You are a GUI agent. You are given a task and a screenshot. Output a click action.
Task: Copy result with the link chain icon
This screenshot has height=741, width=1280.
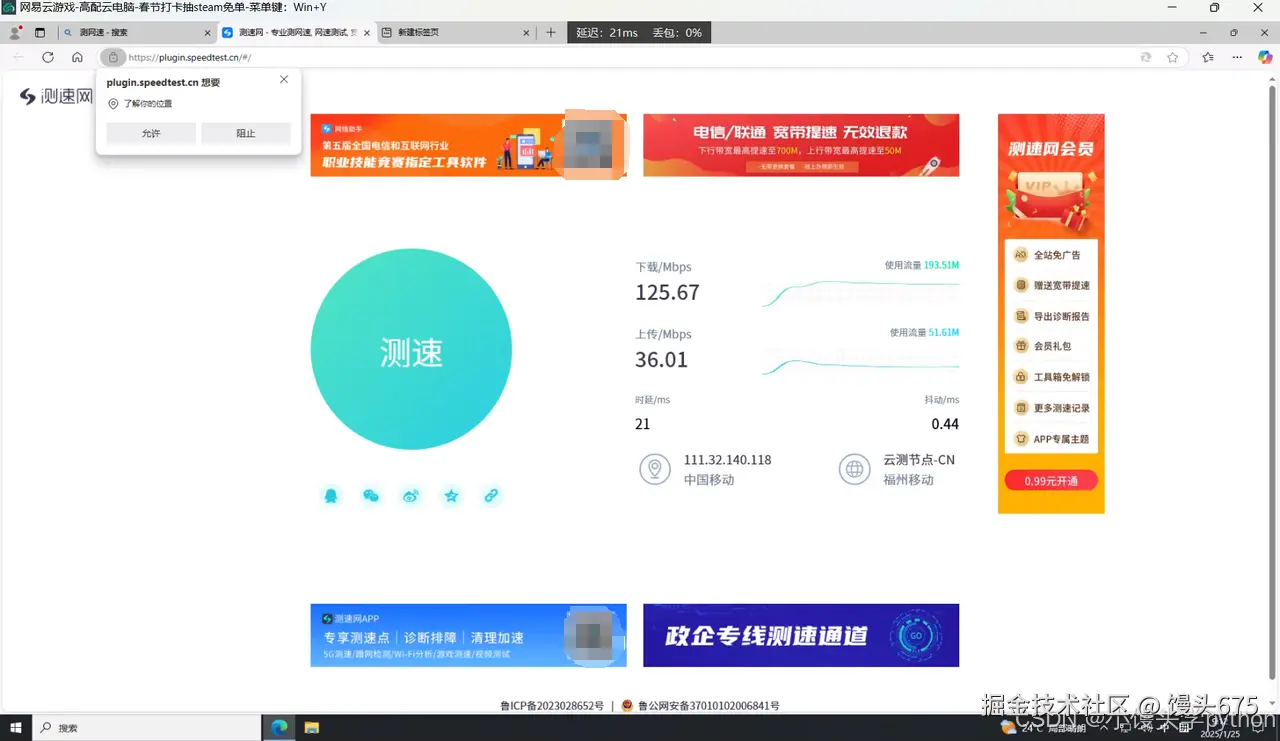pyautogui.click(x=491, y=495)
